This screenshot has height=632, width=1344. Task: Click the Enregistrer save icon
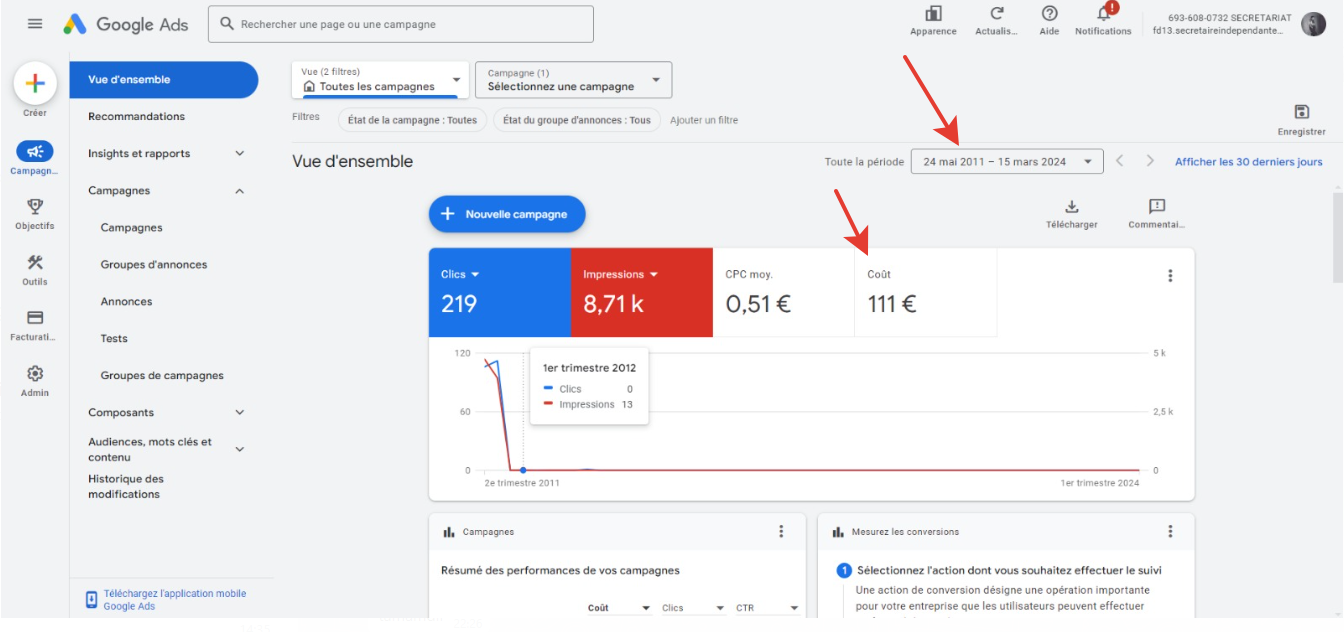pyautogui.click(x=1301, y=112)
